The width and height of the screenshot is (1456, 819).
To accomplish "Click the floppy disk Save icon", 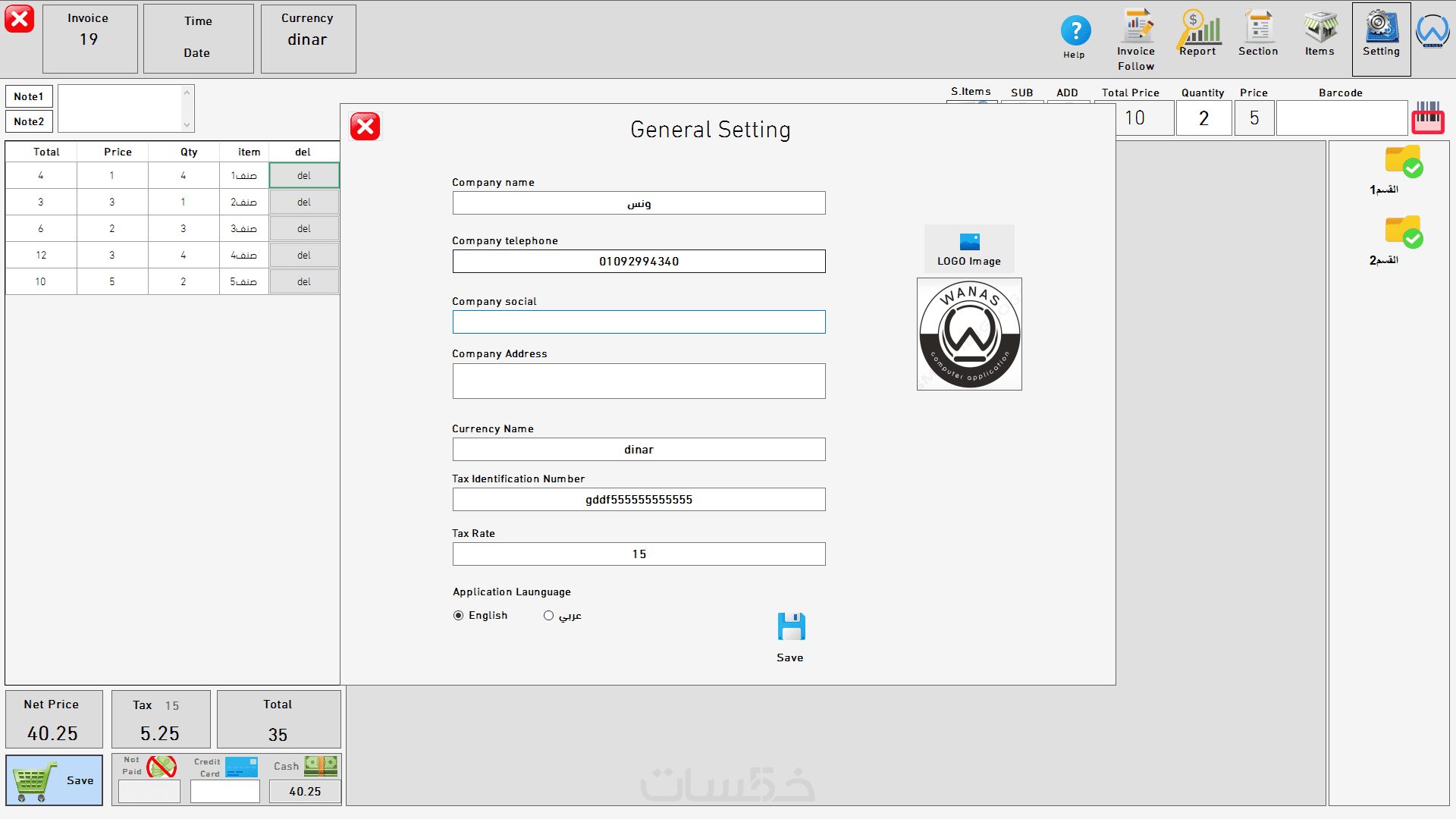I will click(791, 628).
